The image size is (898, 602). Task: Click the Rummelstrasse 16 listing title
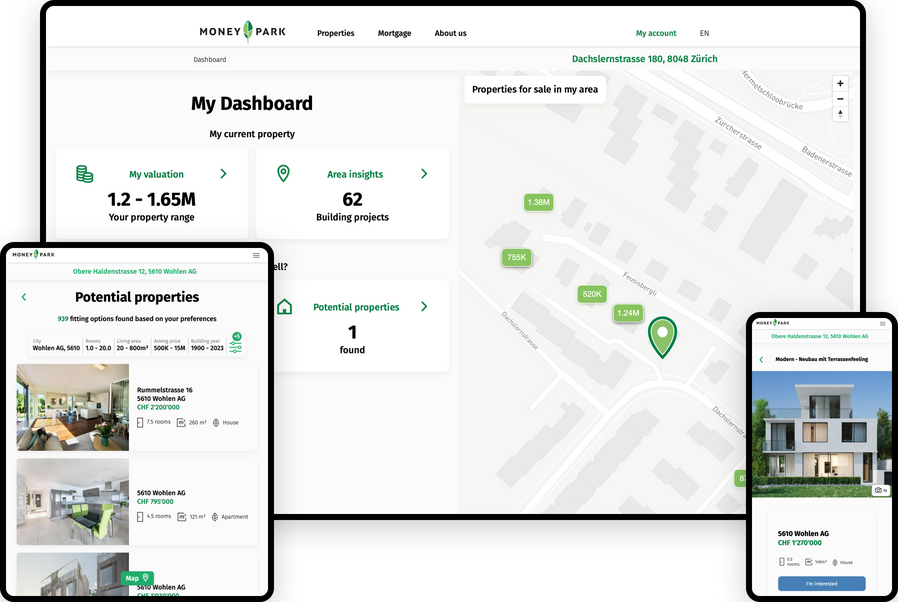(165, 390)
